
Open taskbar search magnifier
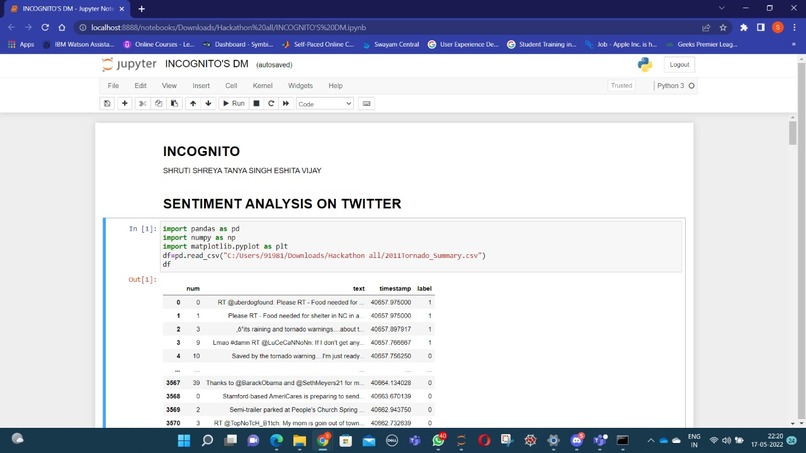point(207,441)
